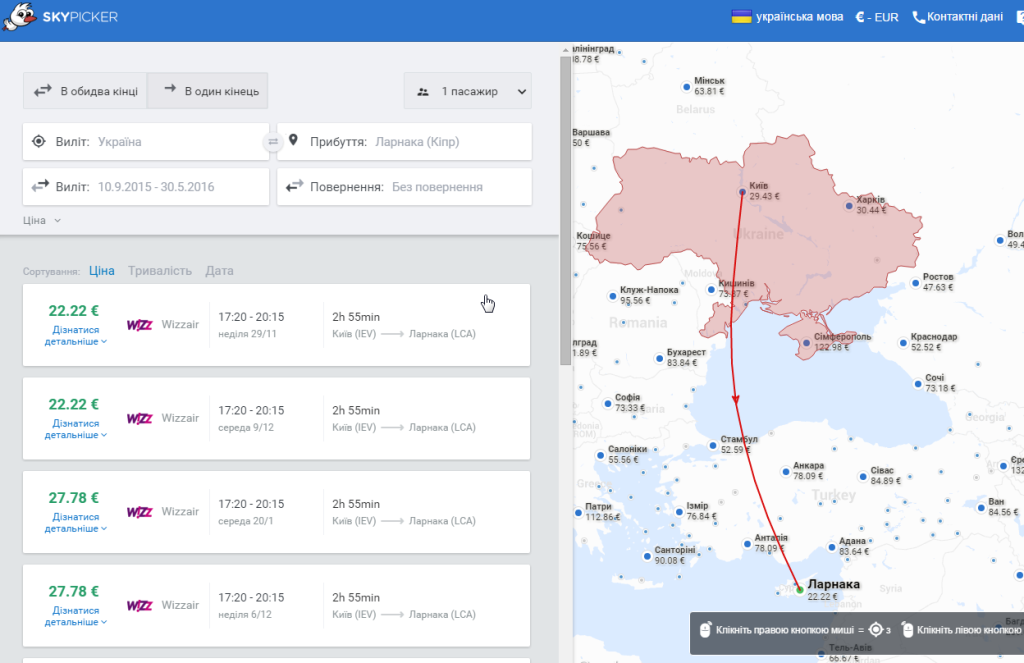
Task: Click the Ростов airport dot on the map
Action: pyautogui.click(x=916, y=283)
